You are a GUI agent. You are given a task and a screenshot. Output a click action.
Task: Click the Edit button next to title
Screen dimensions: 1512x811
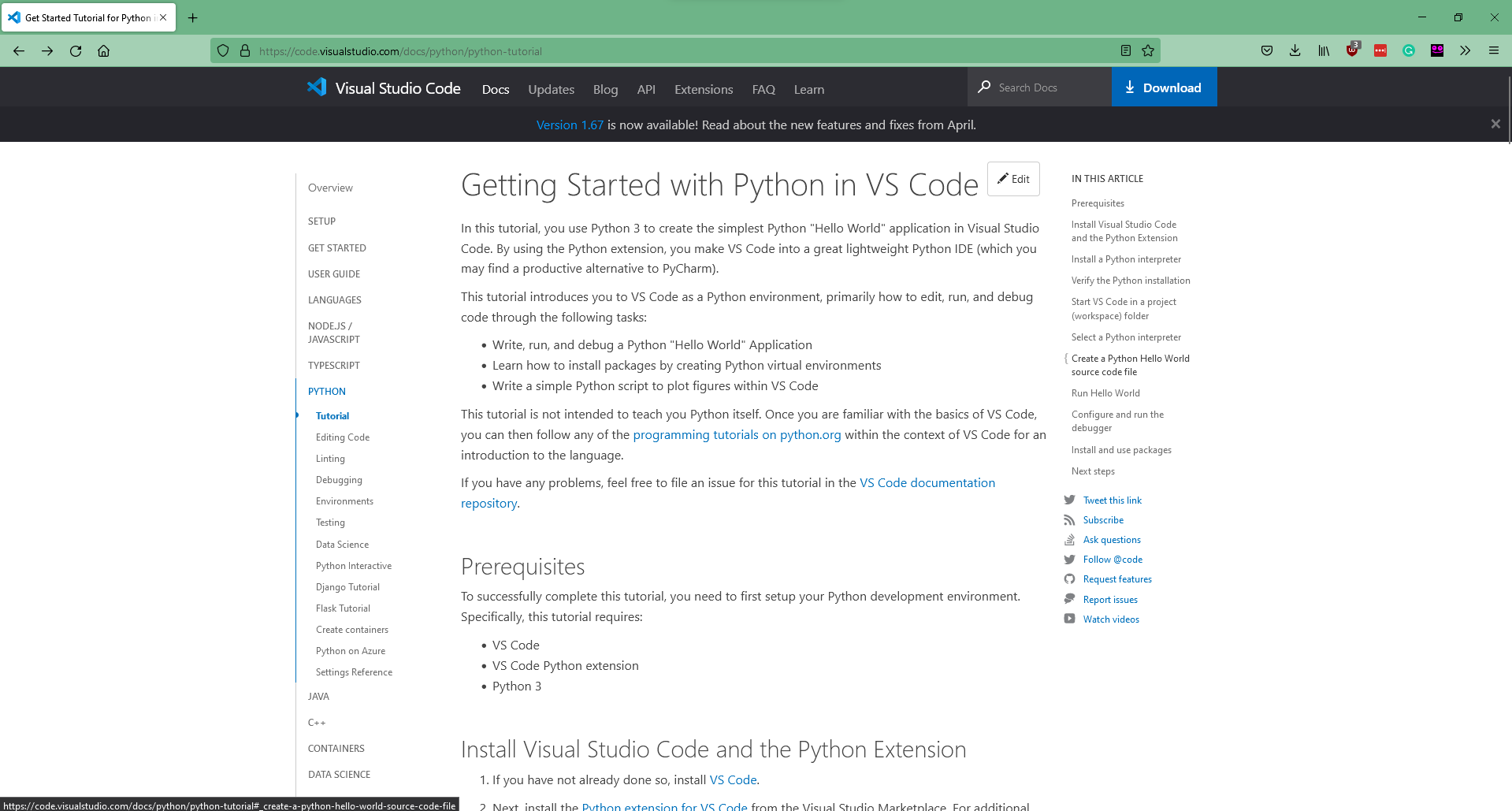coord(1013,179)
